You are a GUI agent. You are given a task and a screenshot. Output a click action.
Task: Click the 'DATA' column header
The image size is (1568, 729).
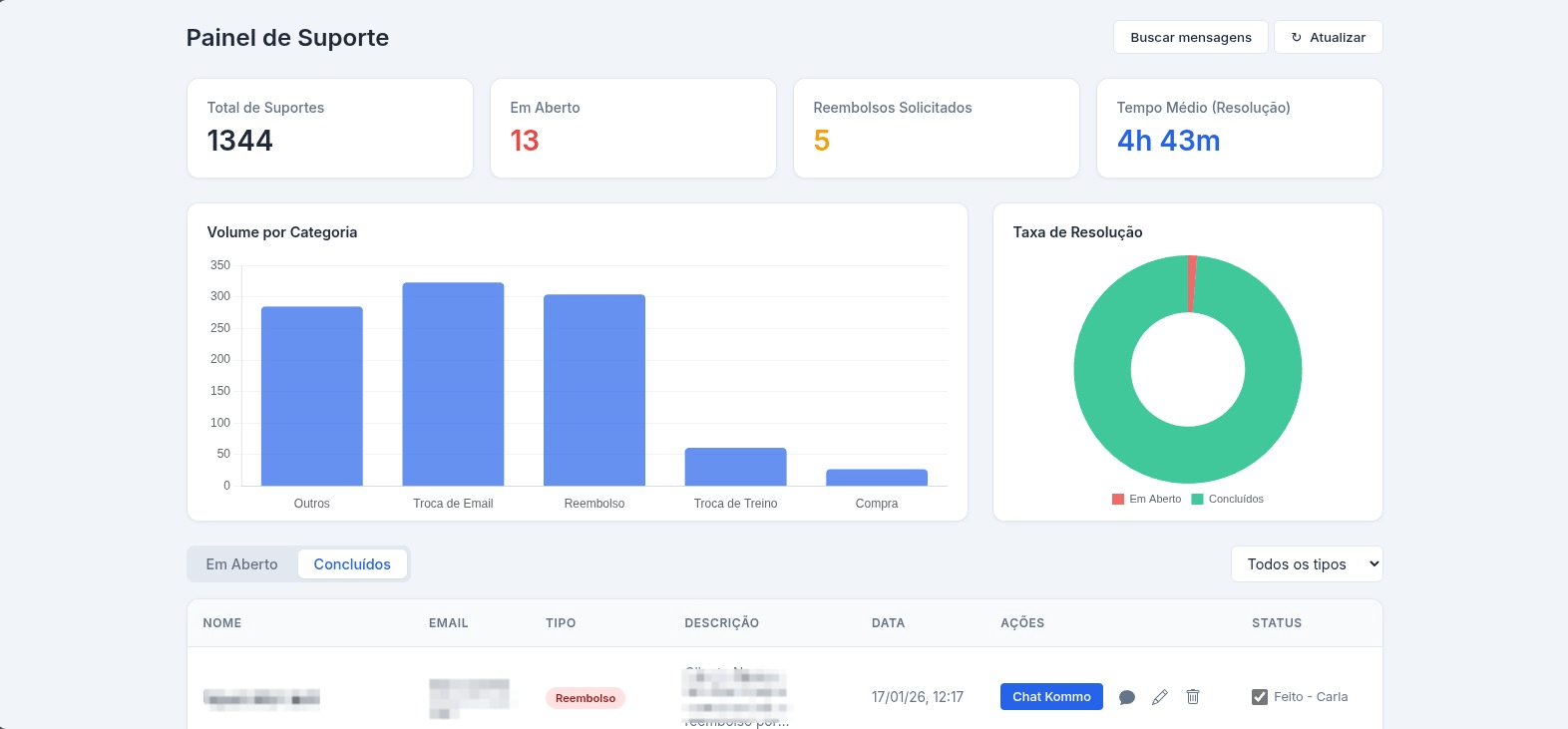pyautogui.click(x=888, y=623)
